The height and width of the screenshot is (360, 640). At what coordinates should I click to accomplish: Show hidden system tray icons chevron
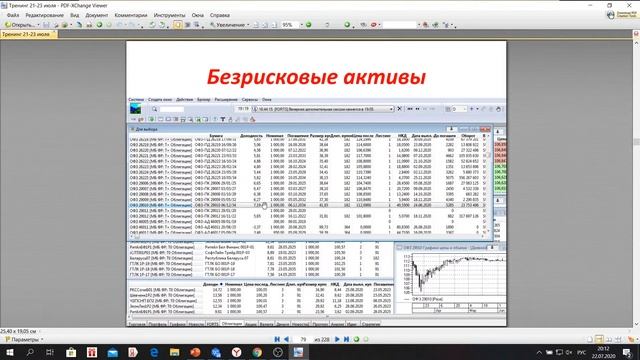click(x=539, y=352)
